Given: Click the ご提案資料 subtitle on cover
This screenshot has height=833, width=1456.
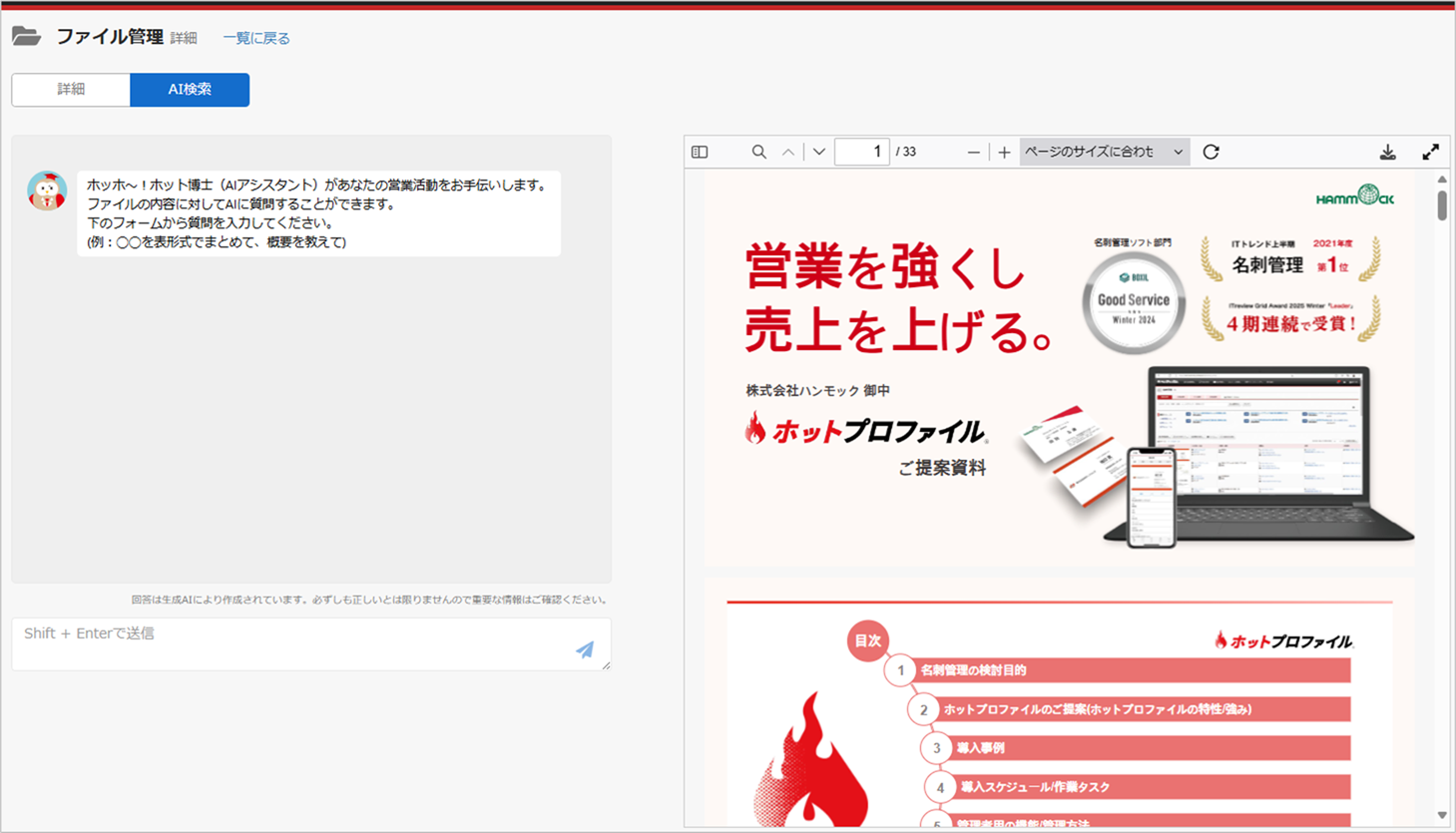Looking at the screenshot, I should click(942, 468).
